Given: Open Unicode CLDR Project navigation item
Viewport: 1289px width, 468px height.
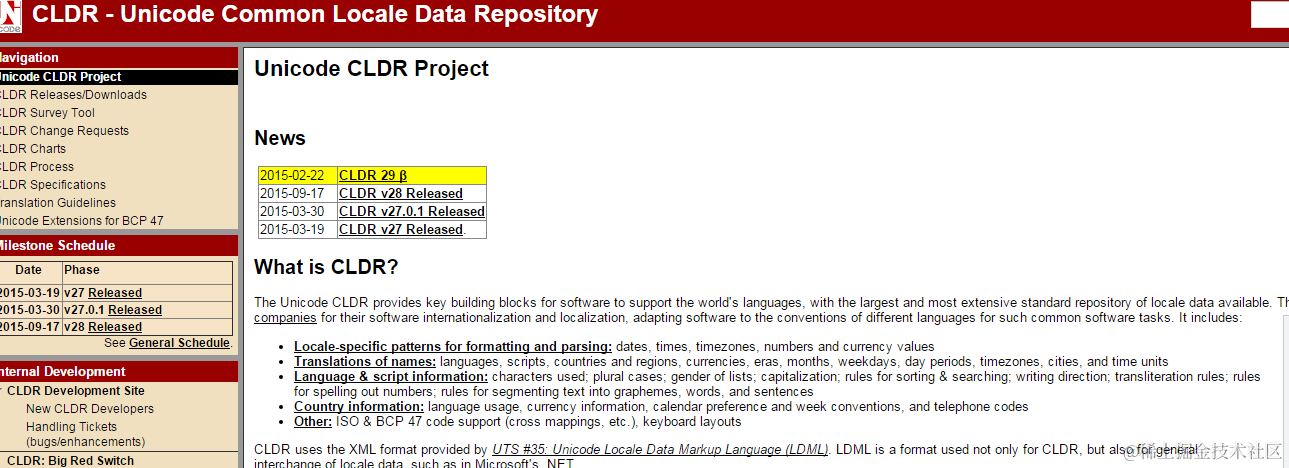Looking at the screenshot, I should (x=59, y=77).
